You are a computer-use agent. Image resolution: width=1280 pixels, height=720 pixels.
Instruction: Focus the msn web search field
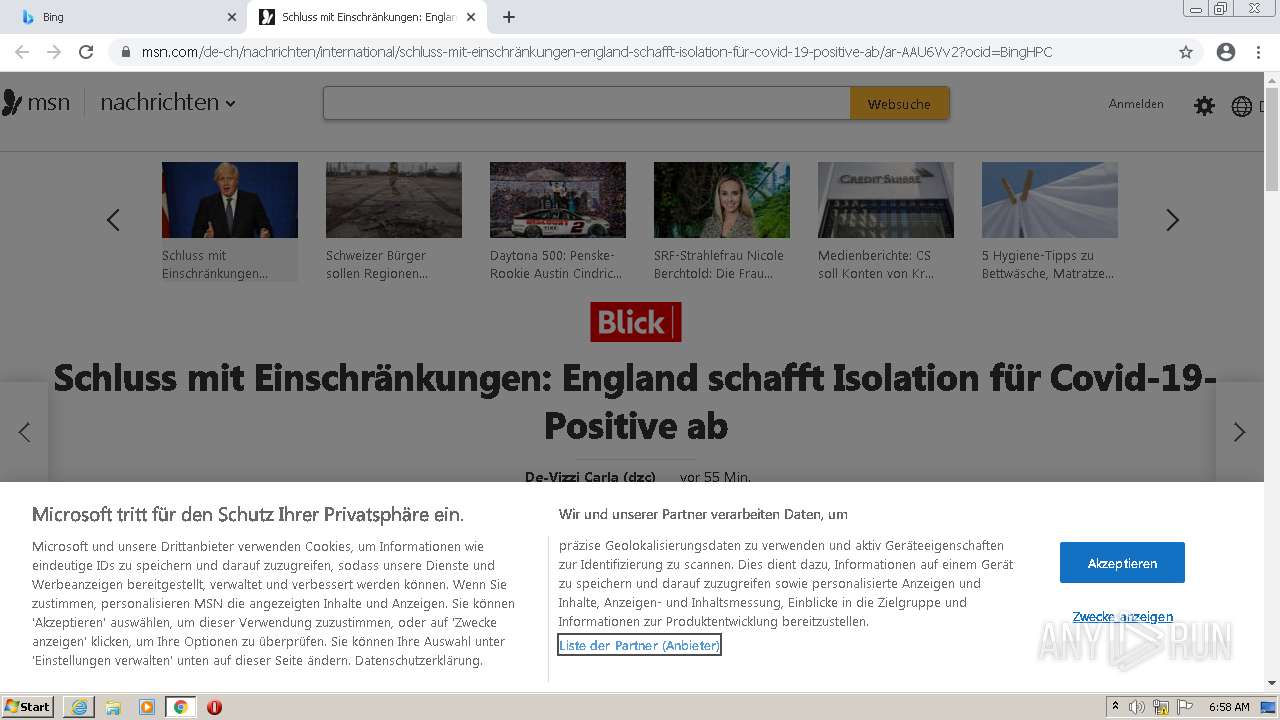(x=587, y=103)
